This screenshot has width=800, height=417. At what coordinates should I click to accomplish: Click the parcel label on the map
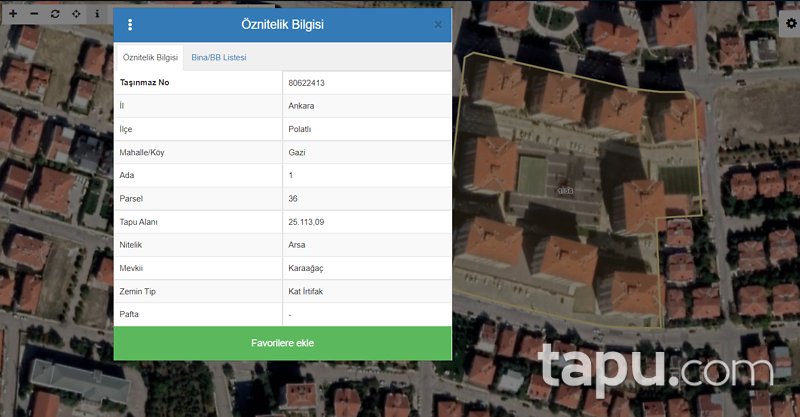[x=565, y=189]
